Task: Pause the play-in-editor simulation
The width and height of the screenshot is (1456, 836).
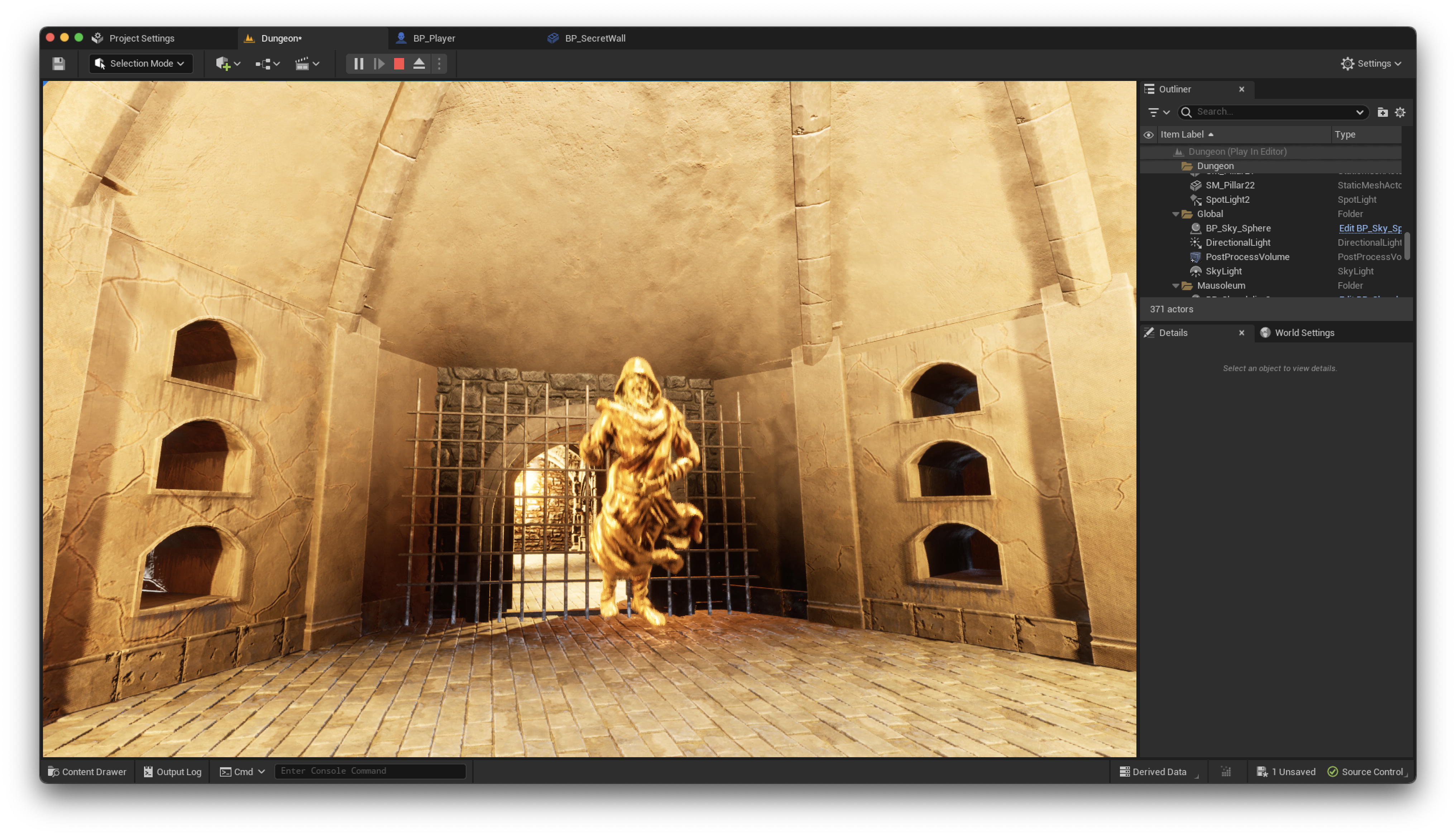Action: click(359, 64)
